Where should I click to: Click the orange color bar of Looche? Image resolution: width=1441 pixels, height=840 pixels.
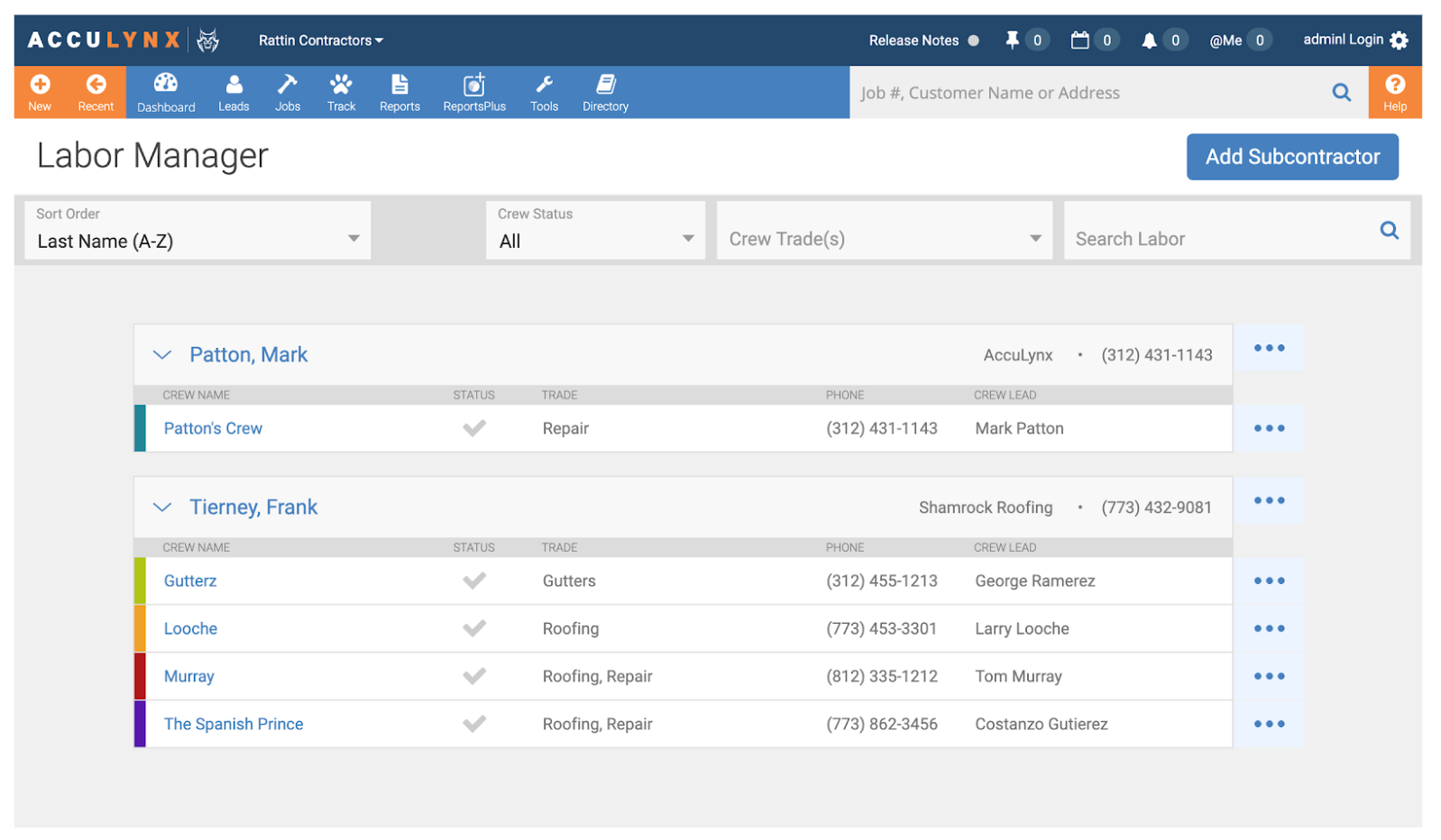(140, 628)
